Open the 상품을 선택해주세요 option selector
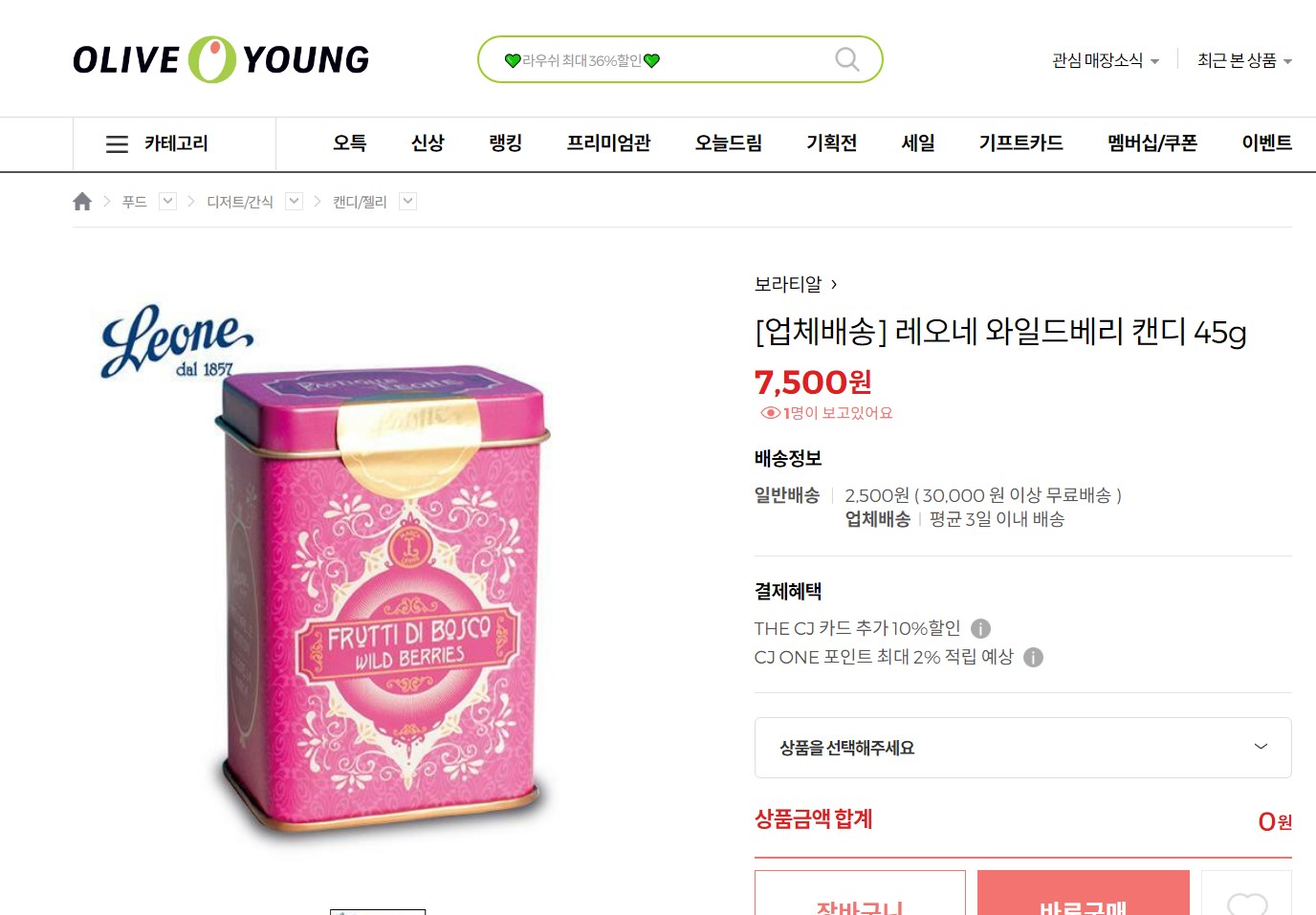Image resolution: width=1316 pixels, height=915 pixels. (1022, 748)
